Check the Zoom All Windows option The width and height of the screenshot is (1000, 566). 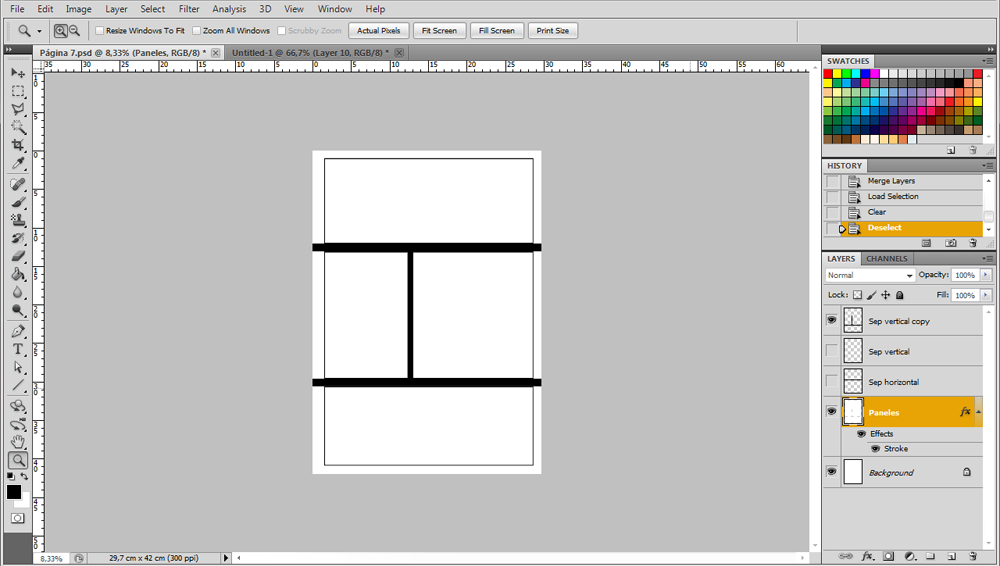click(196, 31)
